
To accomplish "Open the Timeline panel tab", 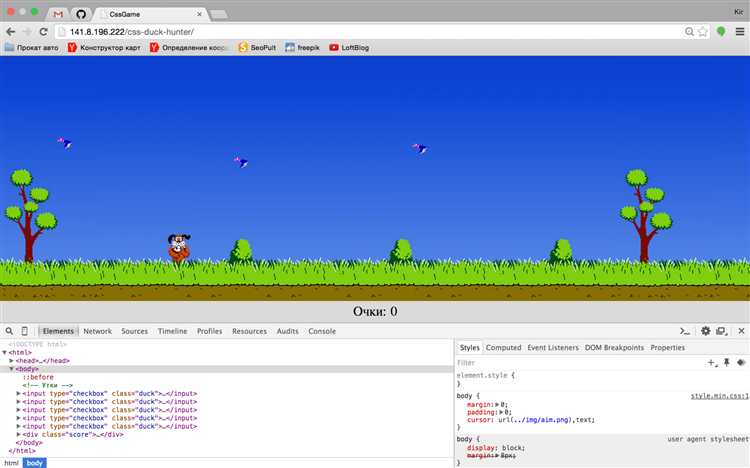I will (x=173, y=331).
